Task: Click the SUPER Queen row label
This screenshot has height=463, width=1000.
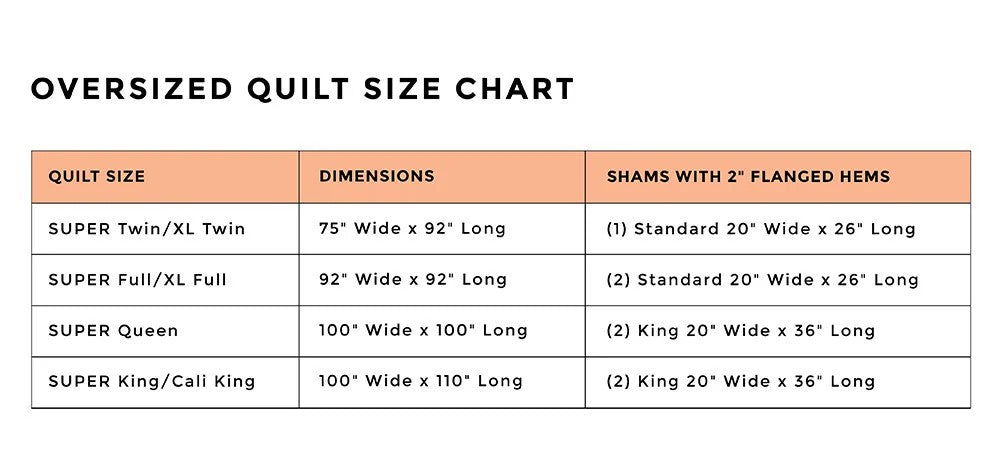Action: tap(113, 331)
